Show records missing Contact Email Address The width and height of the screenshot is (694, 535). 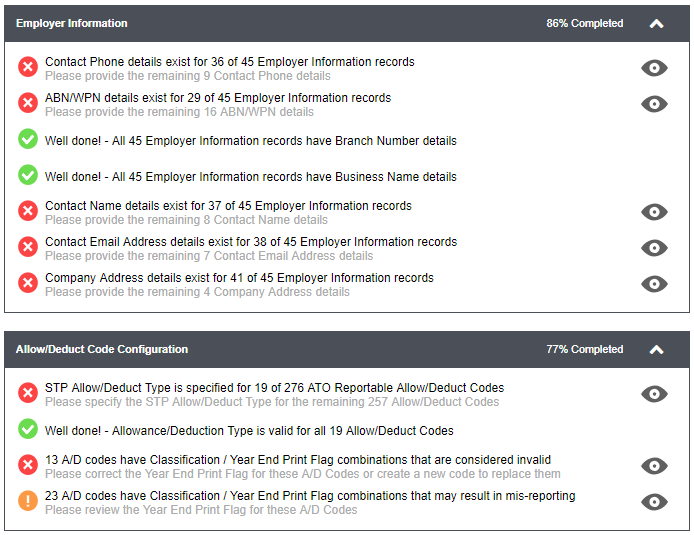654,248
